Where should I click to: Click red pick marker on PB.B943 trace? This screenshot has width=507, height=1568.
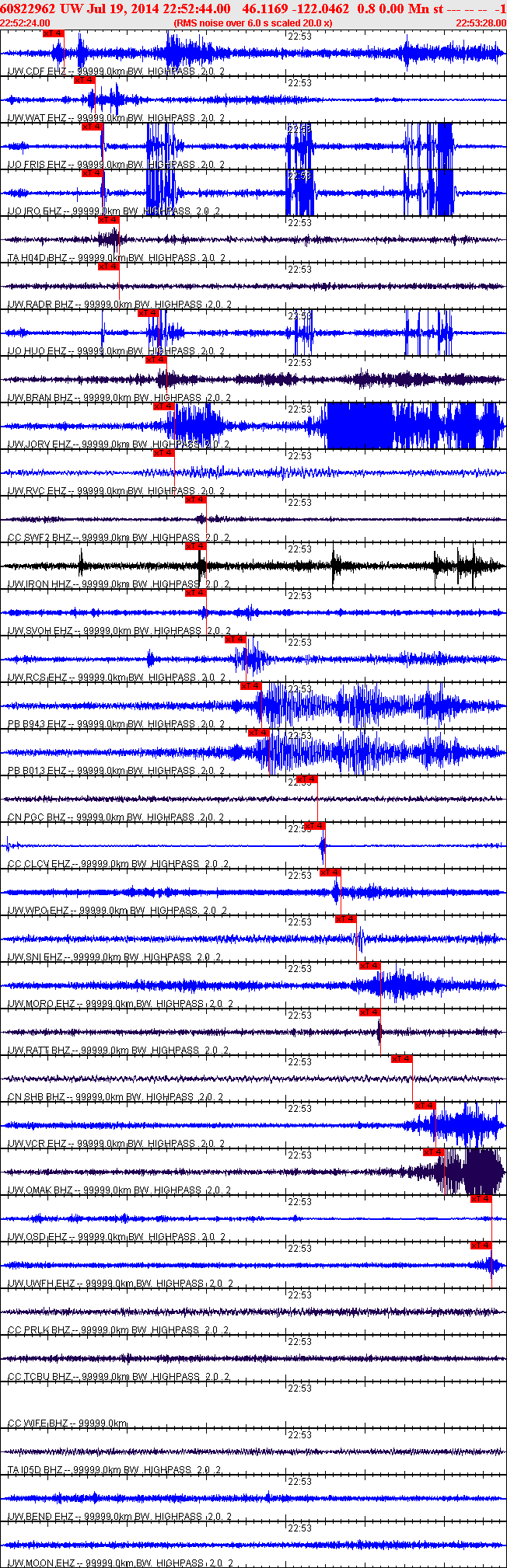[x=250, y=686]
